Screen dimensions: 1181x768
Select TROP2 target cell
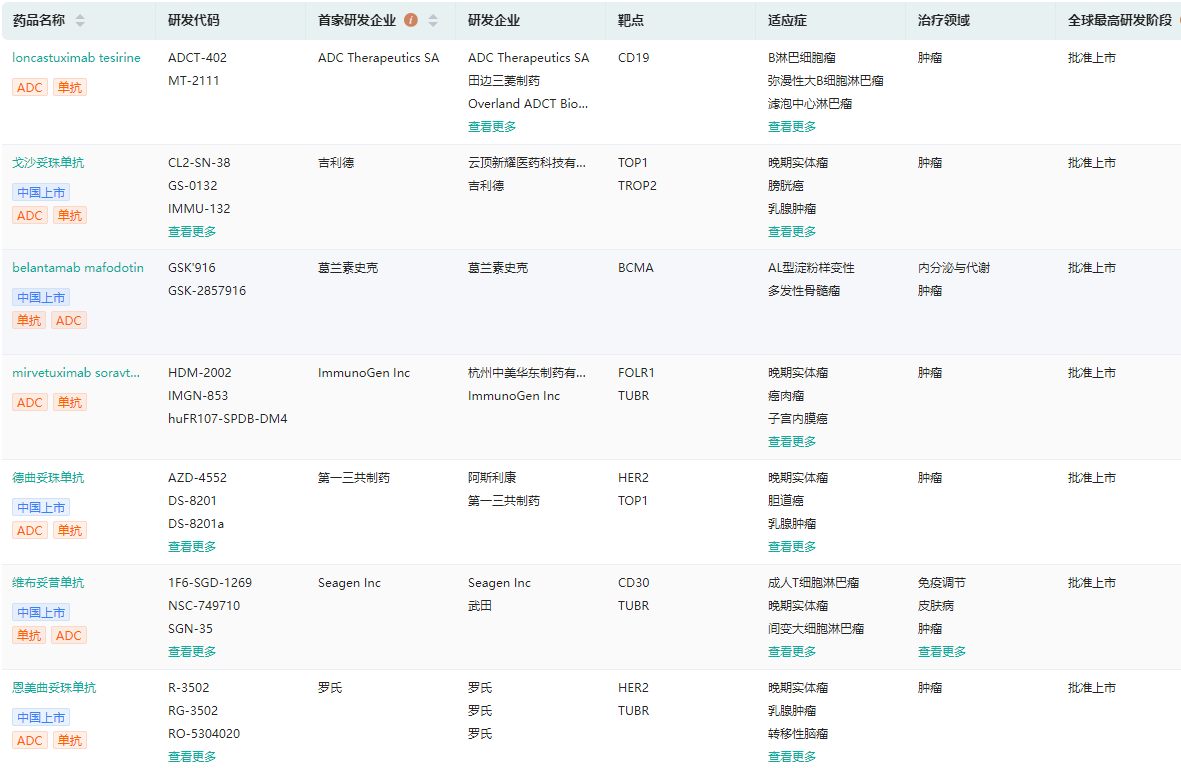click(x=637, y=185)
